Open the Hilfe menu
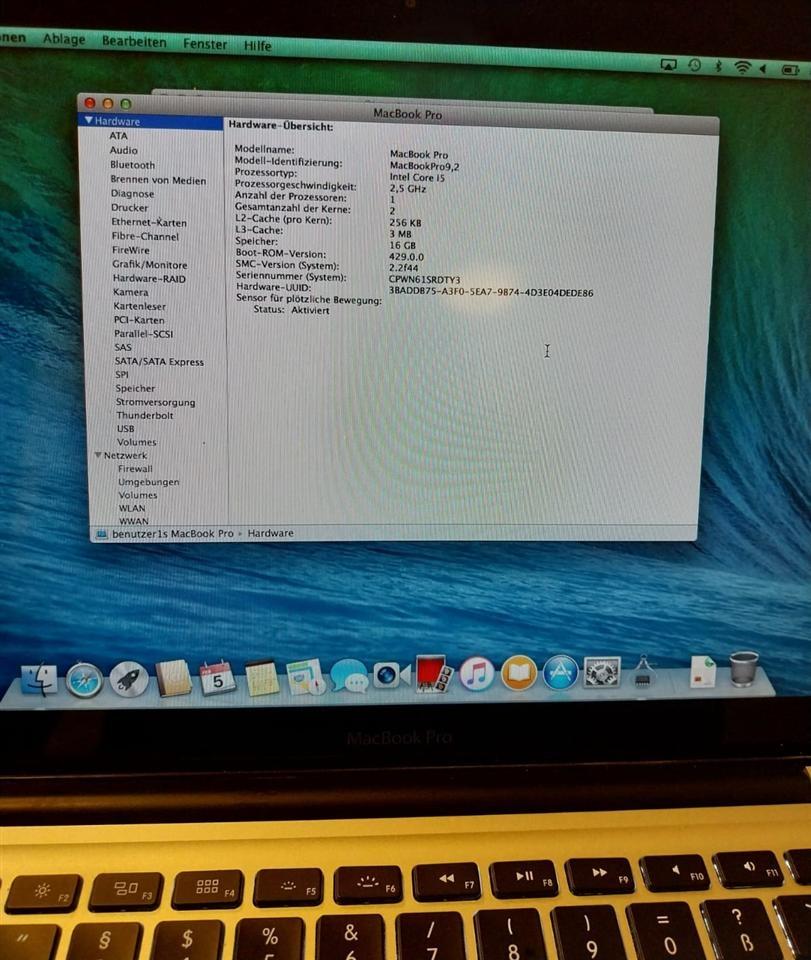The image size is (811, 960). coord(257,46)
